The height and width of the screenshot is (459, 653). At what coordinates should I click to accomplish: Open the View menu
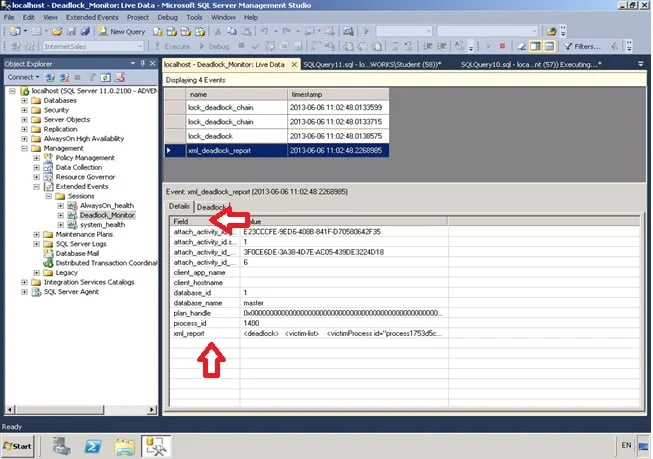click(x=50, y=17)
